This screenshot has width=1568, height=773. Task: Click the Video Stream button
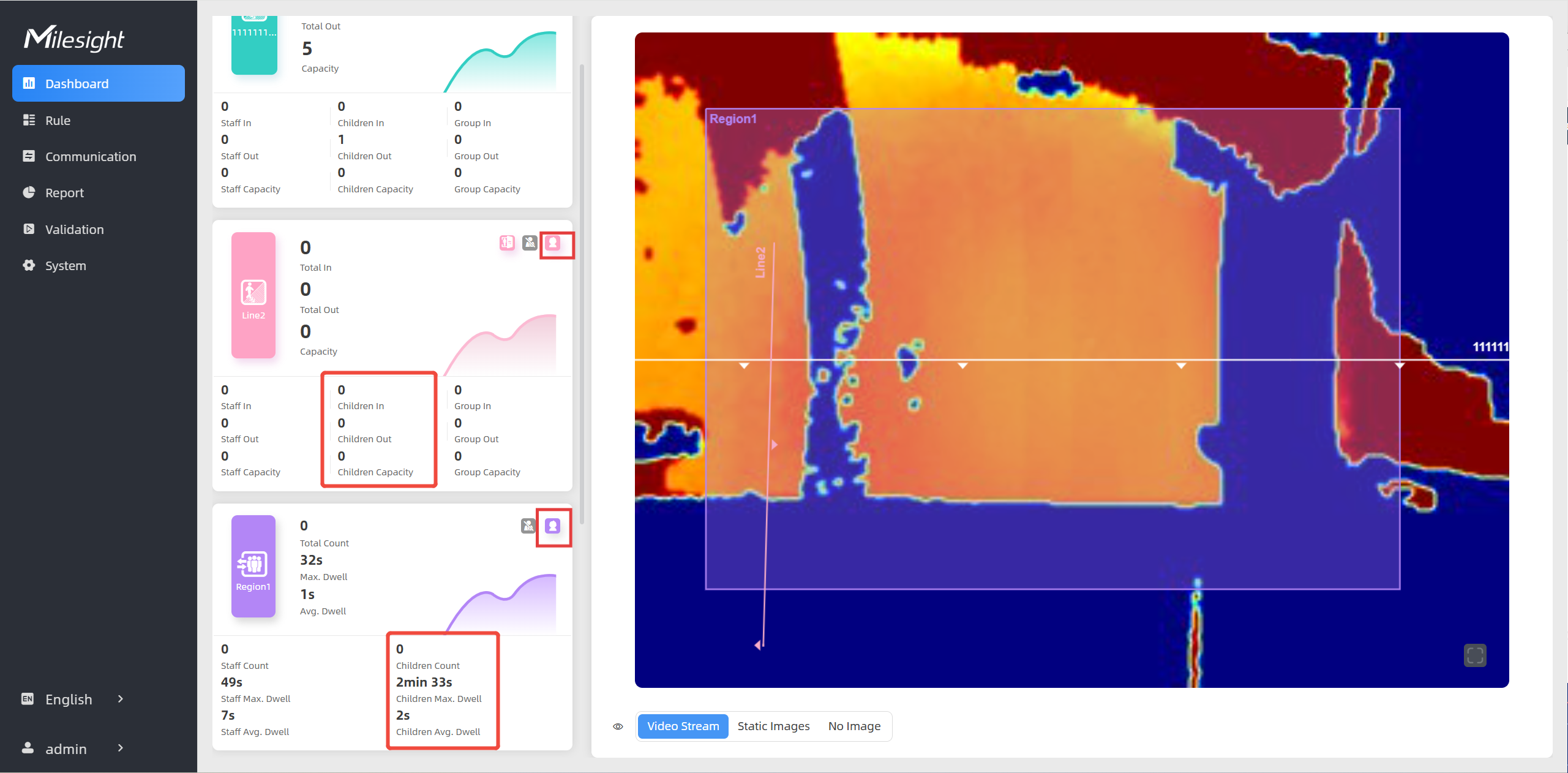[683, 726]
